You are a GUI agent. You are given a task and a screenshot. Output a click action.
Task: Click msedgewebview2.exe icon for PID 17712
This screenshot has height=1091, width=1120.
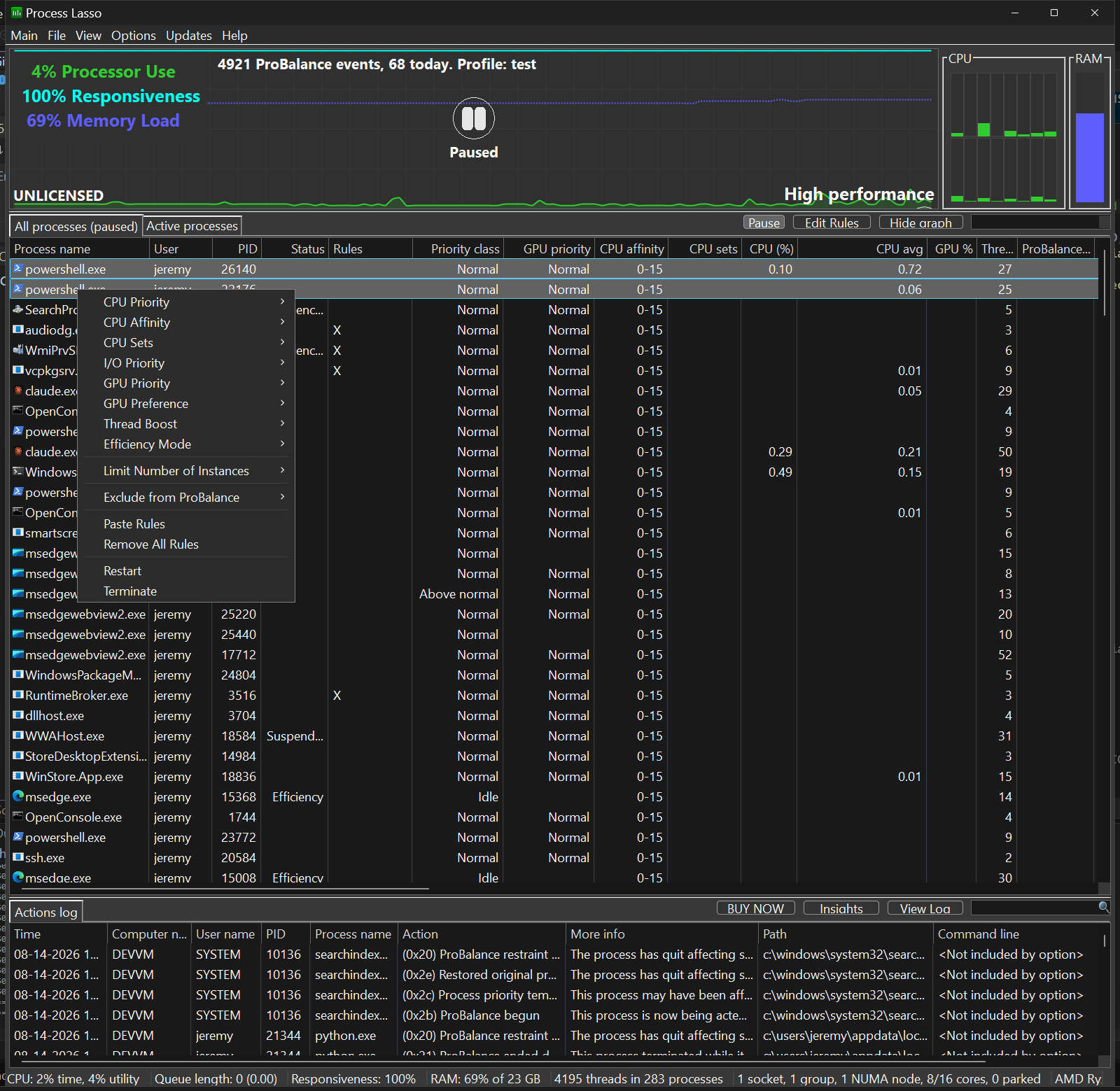coord(18,654)
